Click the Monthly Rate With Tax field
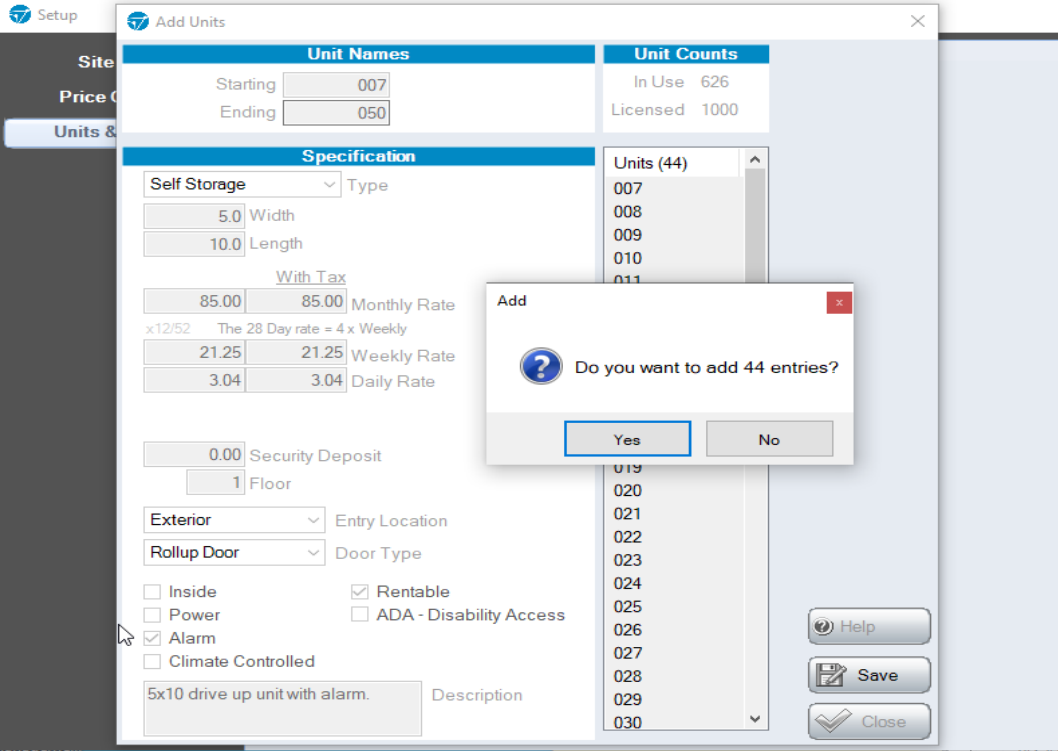 coord(296,301)
